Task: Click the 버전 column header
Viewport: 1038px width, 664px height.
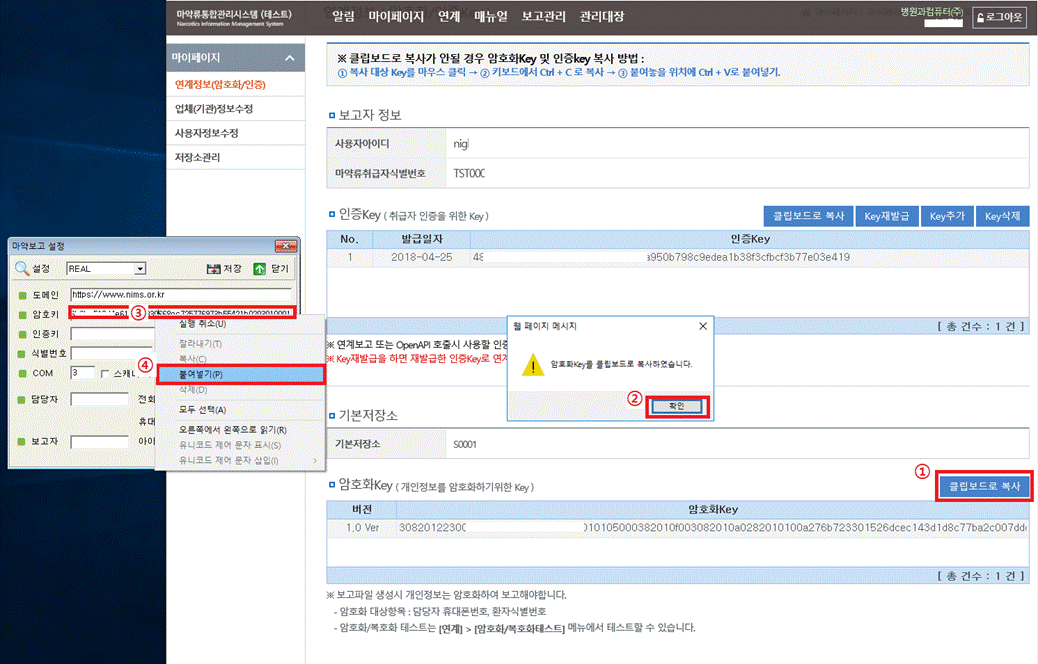Action: 362,510
